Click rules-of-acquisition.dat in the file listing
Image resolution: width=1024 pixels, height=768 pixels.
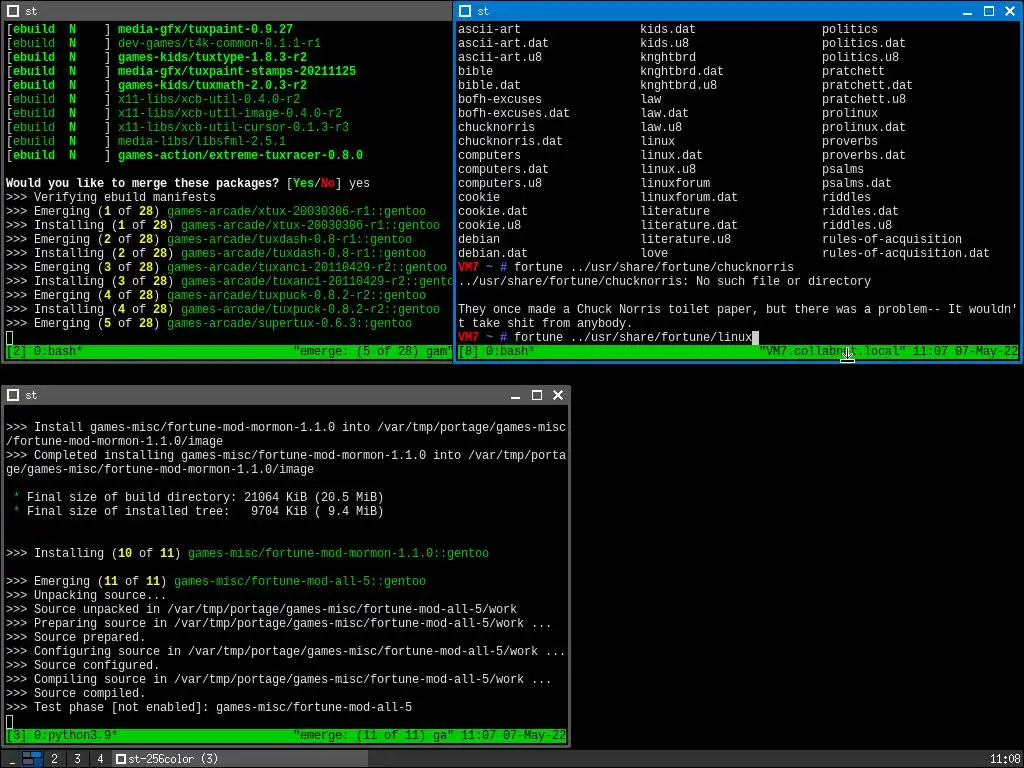906,253
